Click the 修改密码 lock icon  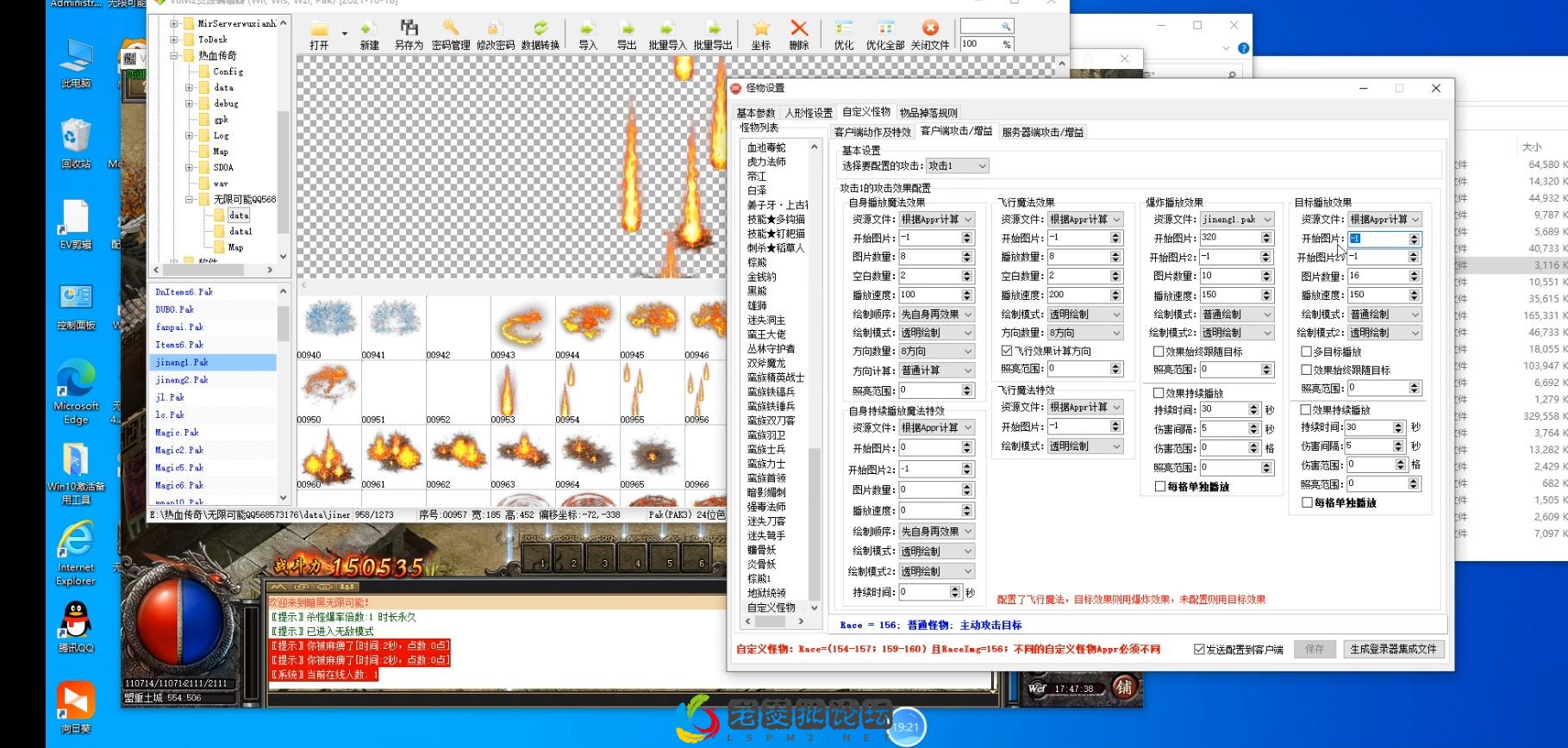point(495,34)
